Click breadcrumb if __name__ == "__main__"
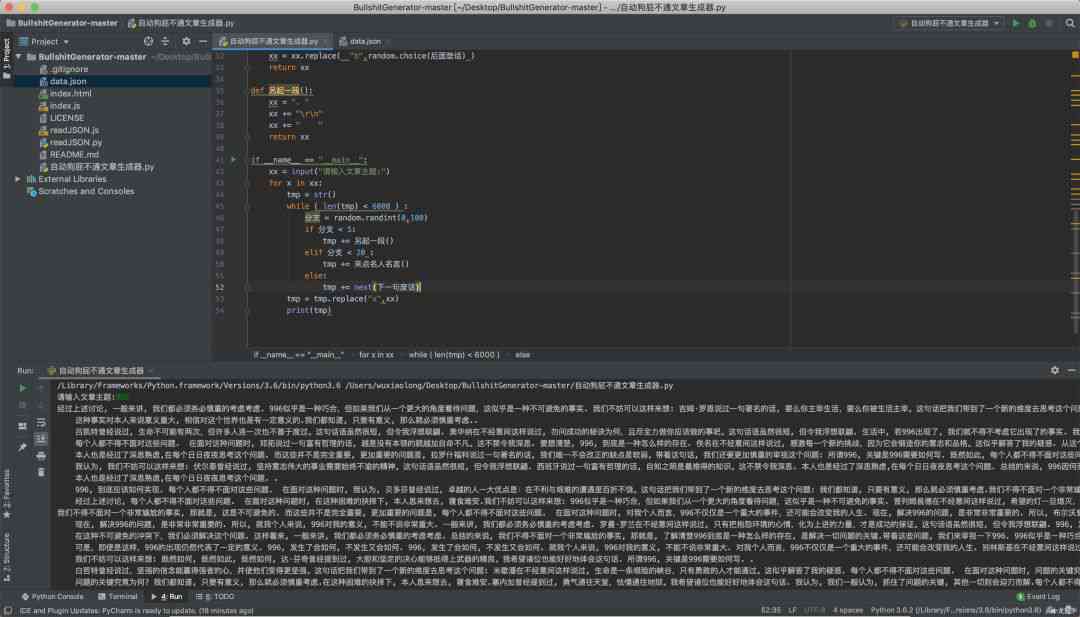 298,355
